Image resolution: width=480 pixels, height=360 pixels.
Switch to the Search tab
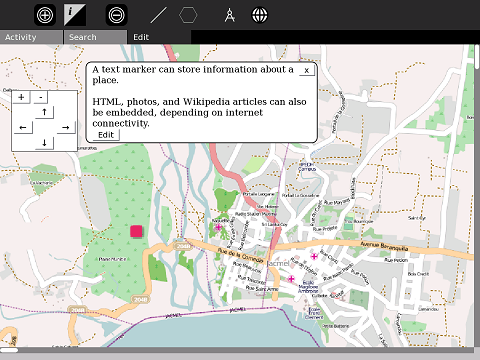coord(95,37)
